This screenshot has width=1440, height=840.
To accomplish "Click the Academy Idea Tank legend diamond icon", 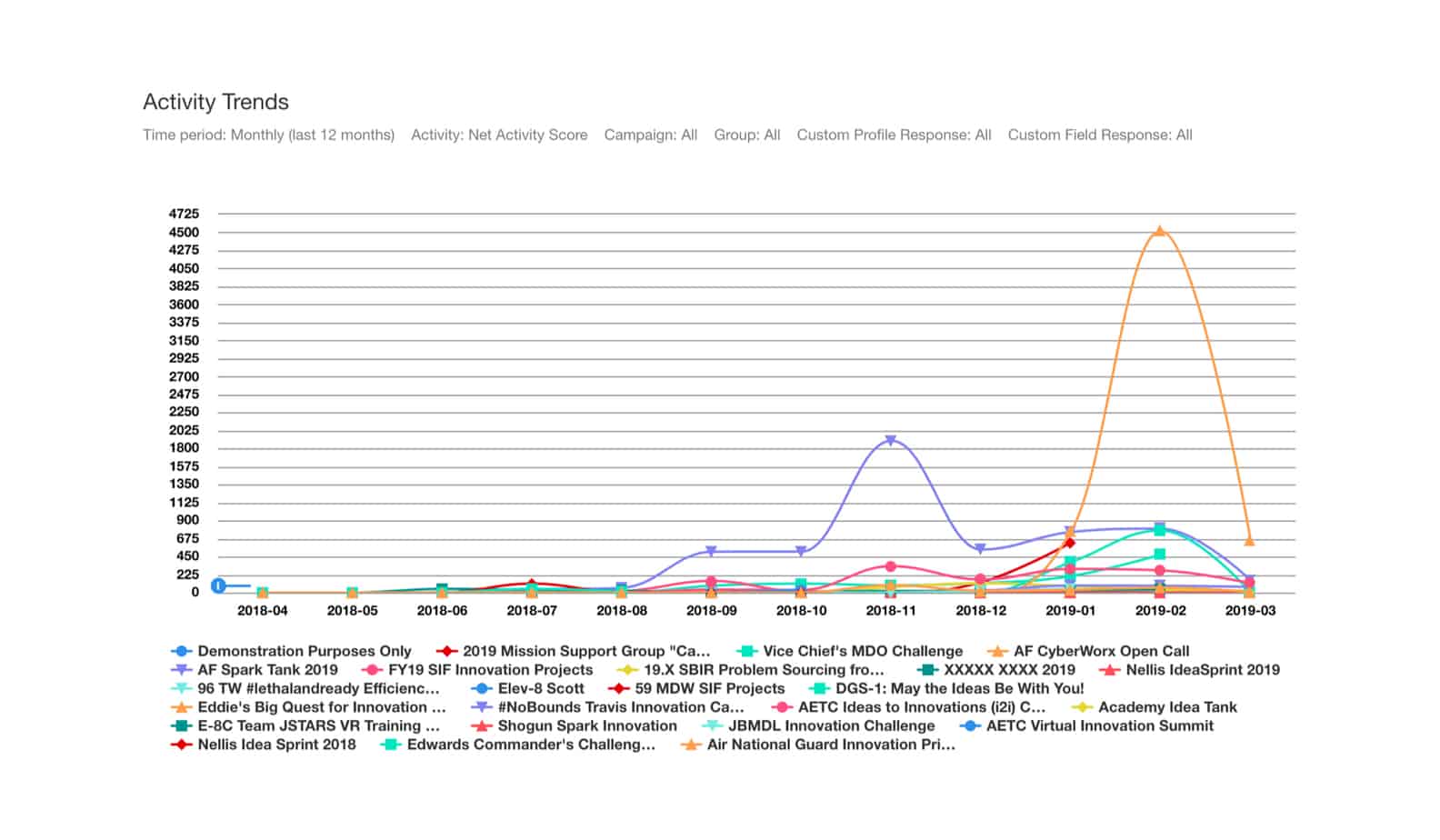I will coord(1082,707).
